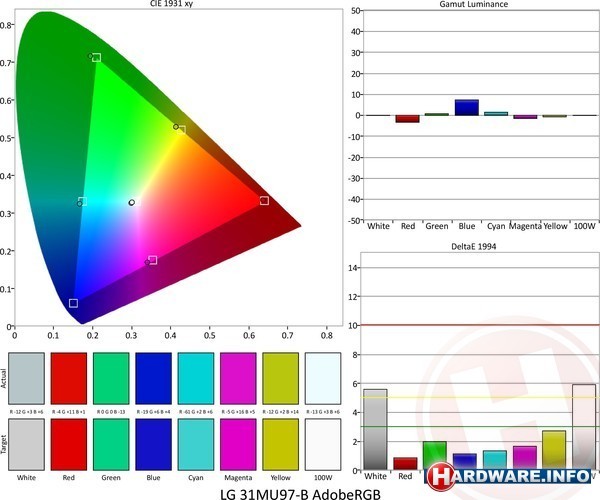Select the Actual Green color swatch

click(111, 378)
